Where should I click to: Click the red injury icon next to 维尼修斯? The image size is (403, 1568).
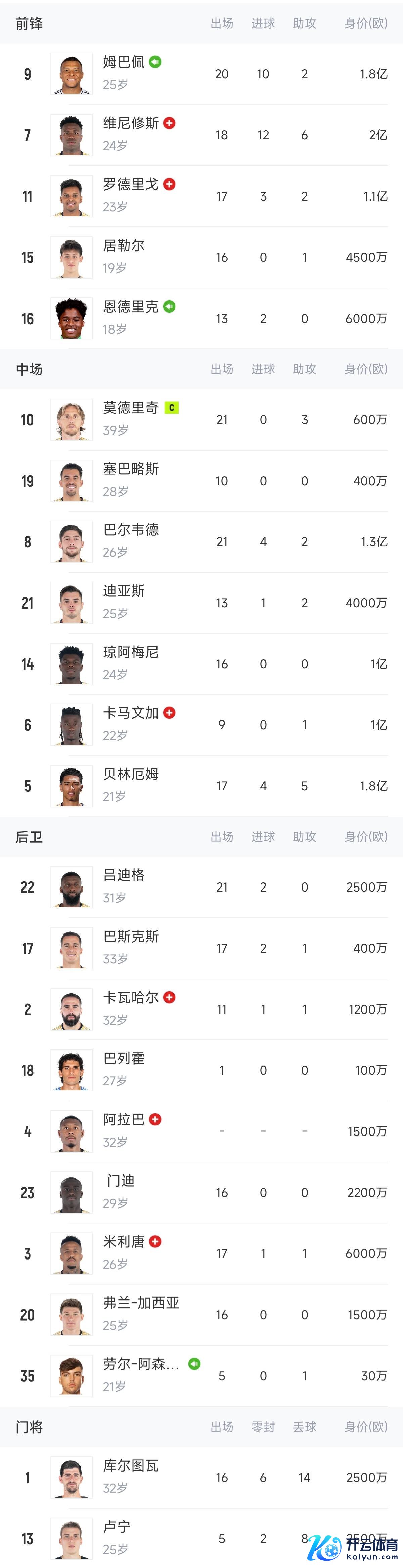coord(169,123)
